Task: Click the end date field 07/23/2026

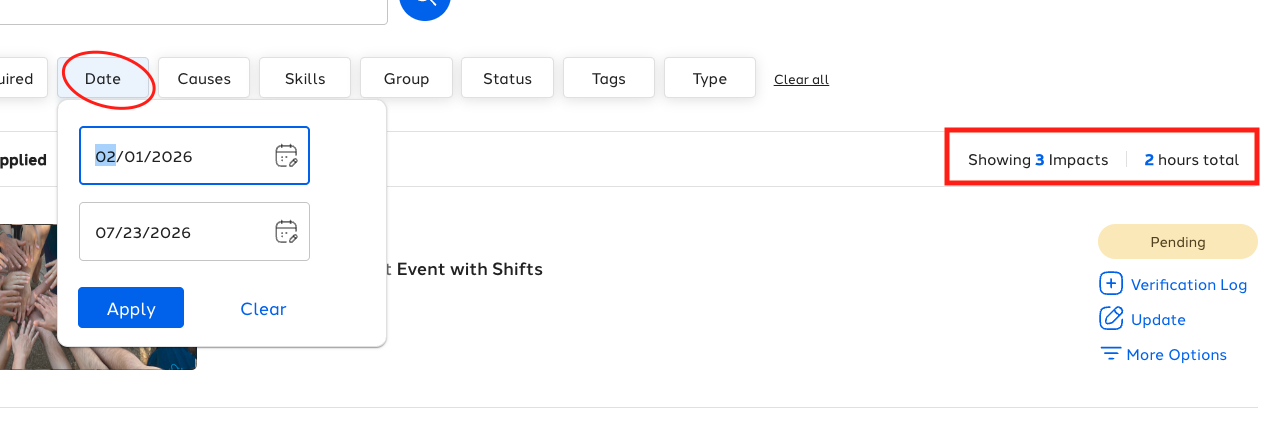Action: (x=194, y=232)
